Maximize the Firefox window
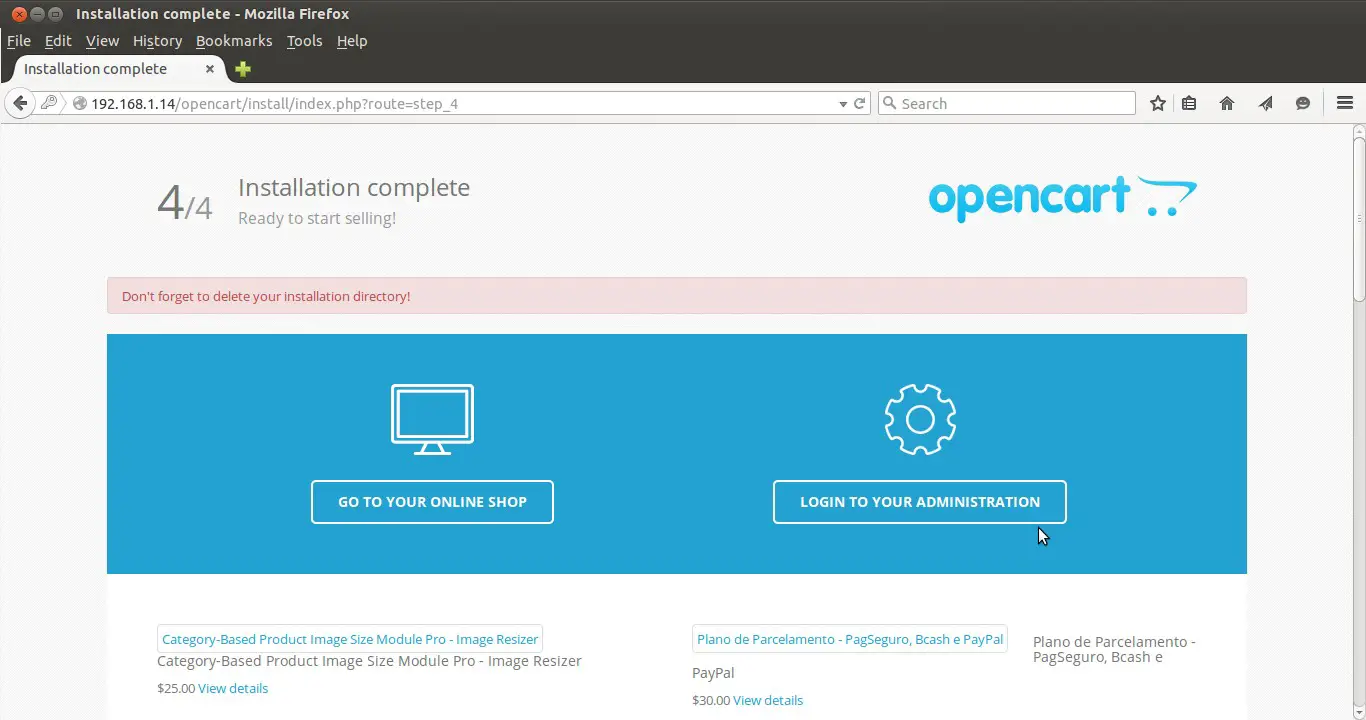The image size is (1366, 720). [x=55, y=14]
